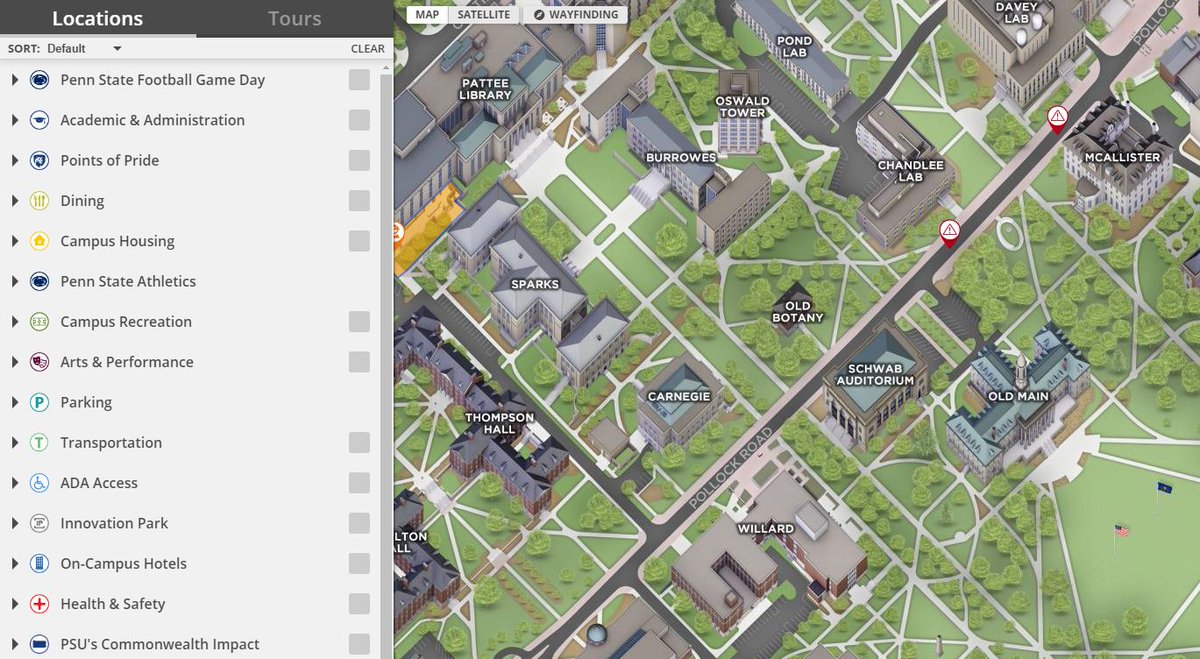Click the Innovation Park icon
Screen dimensions: 1200x659
40,523
